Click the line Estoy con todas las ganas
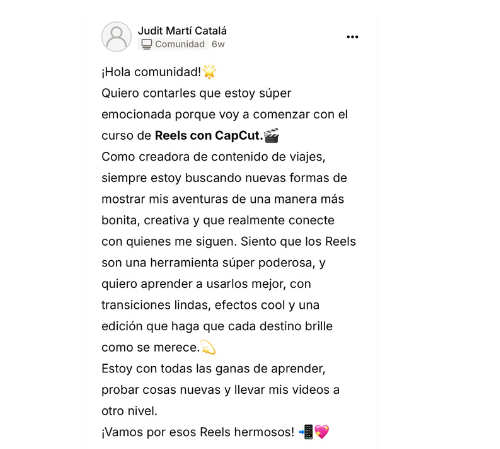The height and width of the screenshot is (449, 500). 213,369
